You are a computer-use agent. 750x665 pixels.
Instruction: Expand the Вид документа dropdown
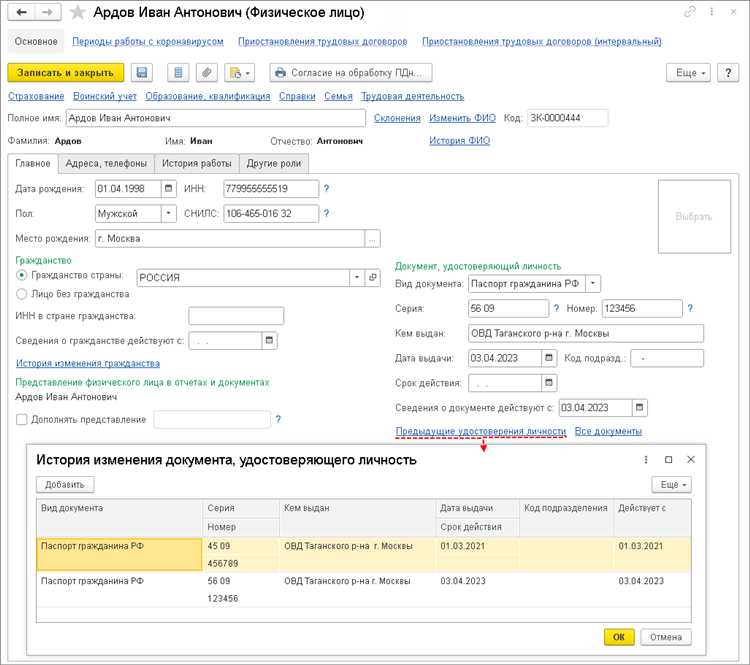pos(593,284)
